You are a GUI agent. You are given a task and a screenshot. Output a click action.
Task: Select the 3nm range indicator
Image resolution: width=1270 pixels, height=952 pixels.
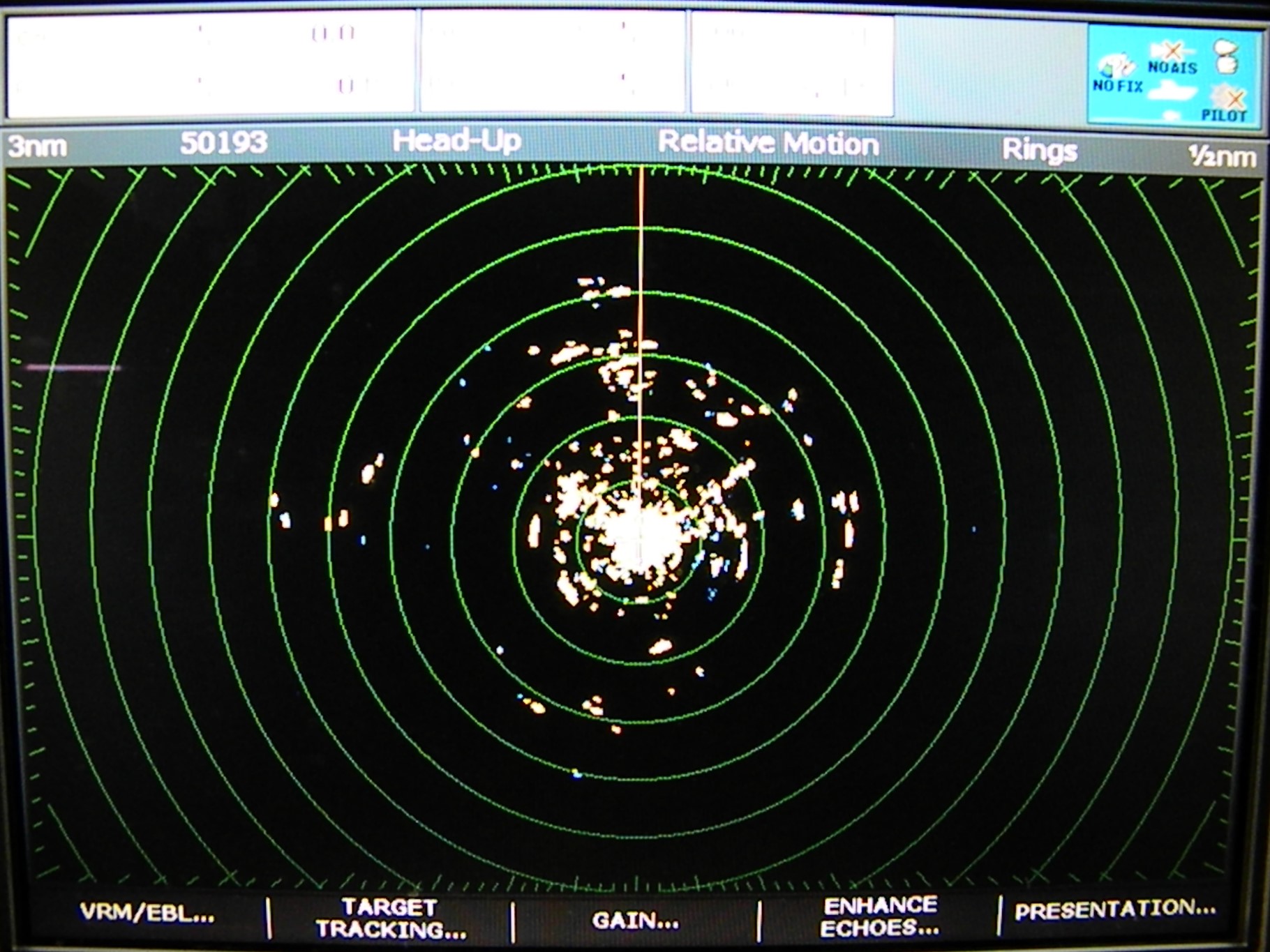38,146
